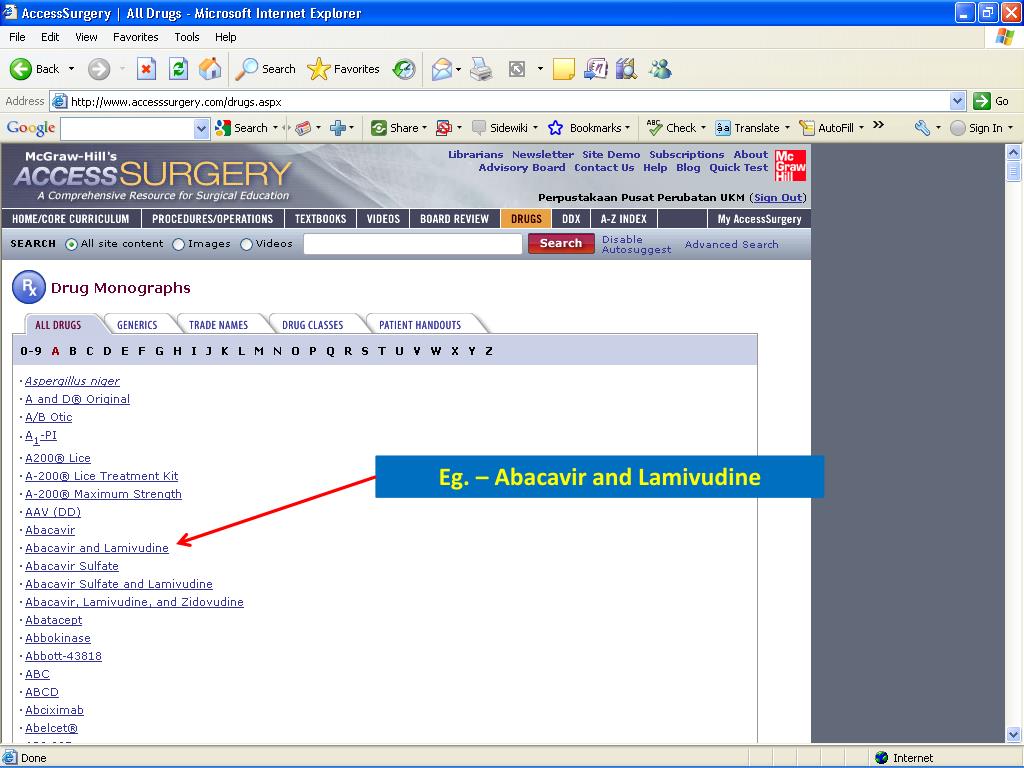The height and width of the screenshot is (768, 1024).
Task: Click the Print icon
Action: click(x=481, y=69)
